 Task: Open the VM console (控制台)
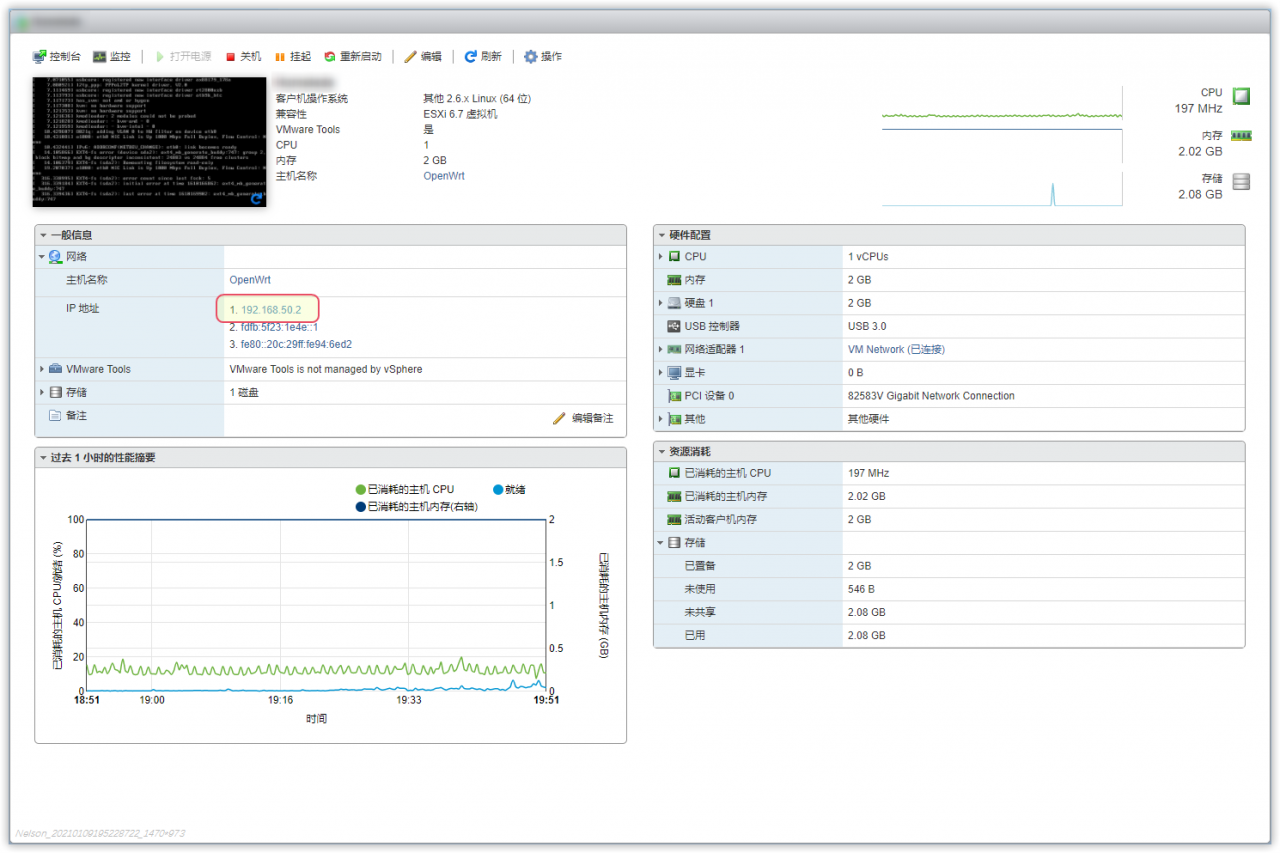[x=57, y=57]
